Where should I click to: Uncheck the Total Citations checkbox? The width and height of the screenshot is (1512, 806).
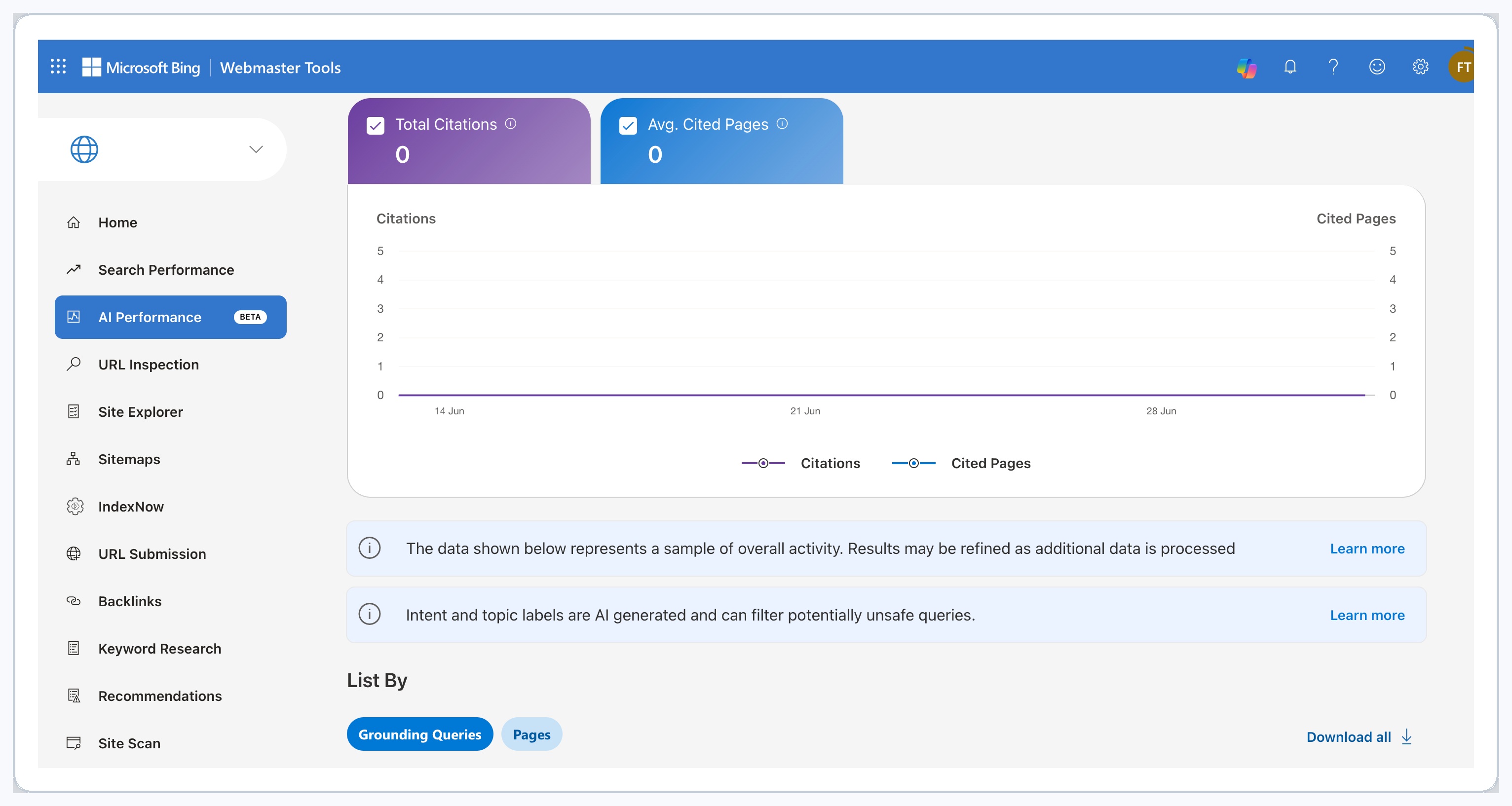pos(376,125)
